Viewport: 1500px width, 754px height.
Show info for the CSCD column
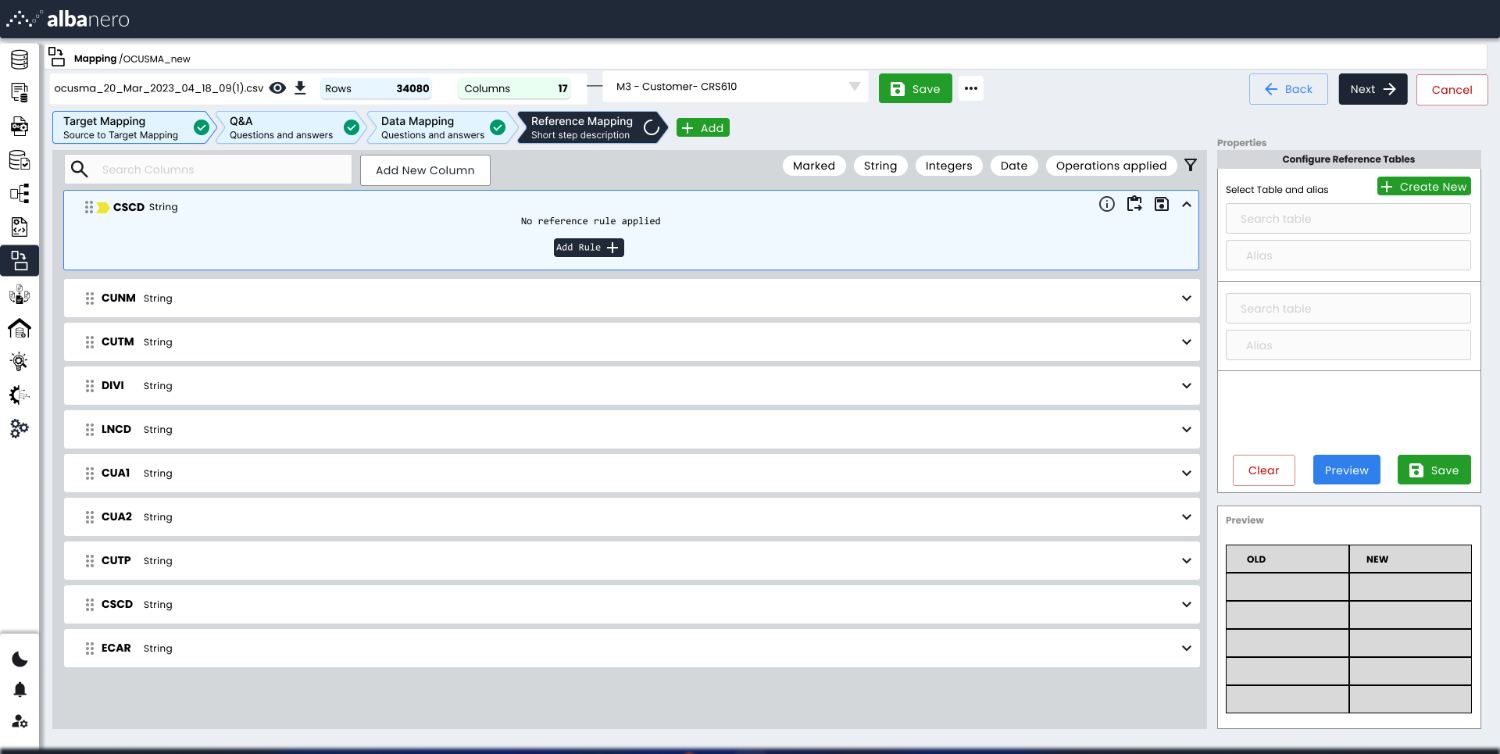(x=1107, y=204)
